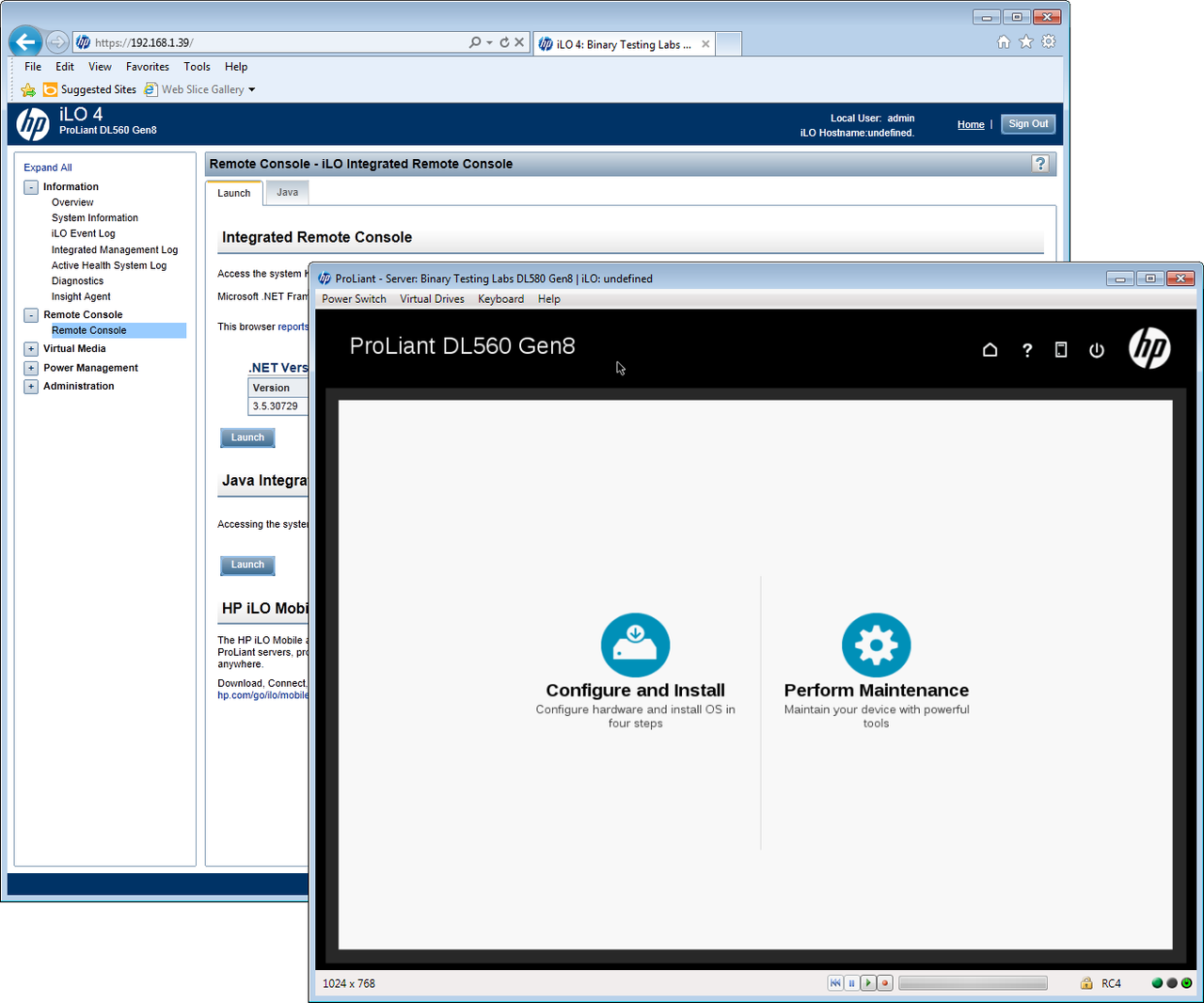Screen dimensions: 1204x1003
Task: Expand the Virtual Media tree node
Action: 31,349
